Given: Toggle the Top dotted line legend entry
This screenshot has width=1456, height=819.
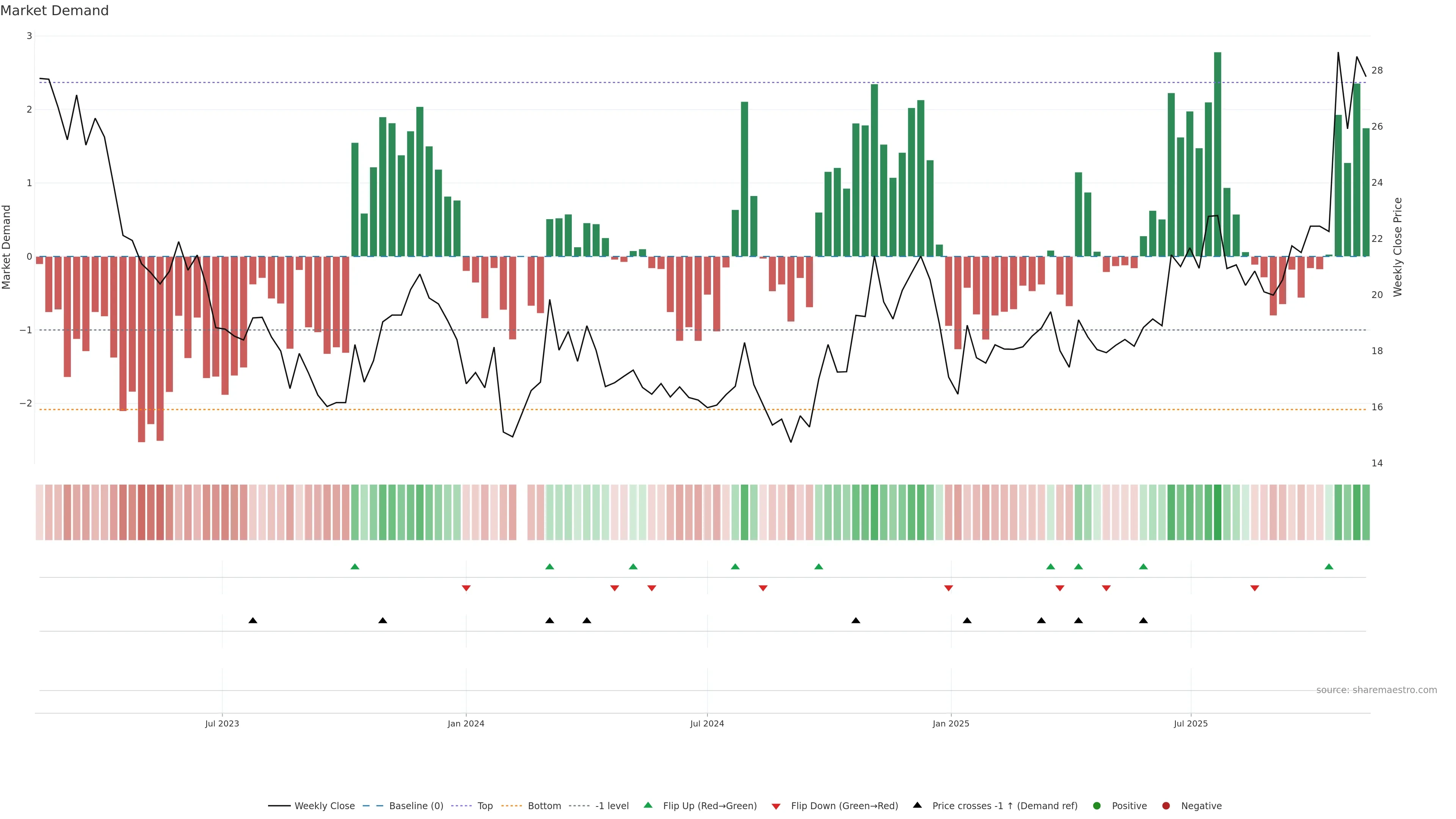Looking at the screenshot, I should pyautogui.click(x=485, y=805).
